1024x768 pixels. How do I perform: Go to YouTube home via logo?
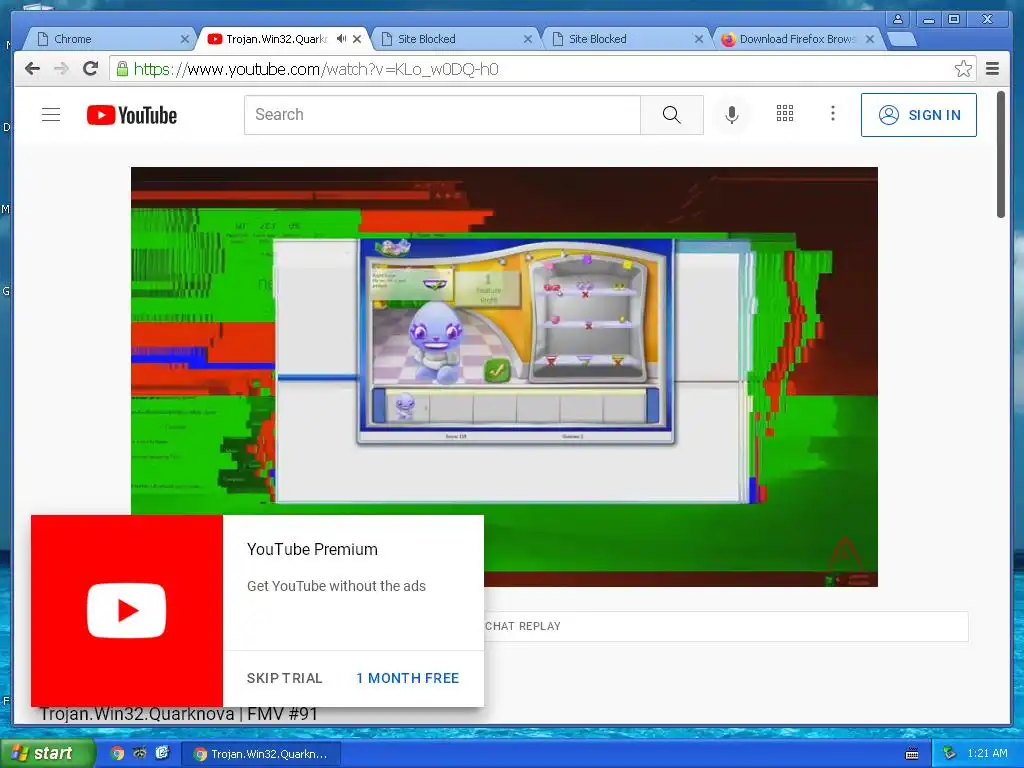tap(132, 115)
